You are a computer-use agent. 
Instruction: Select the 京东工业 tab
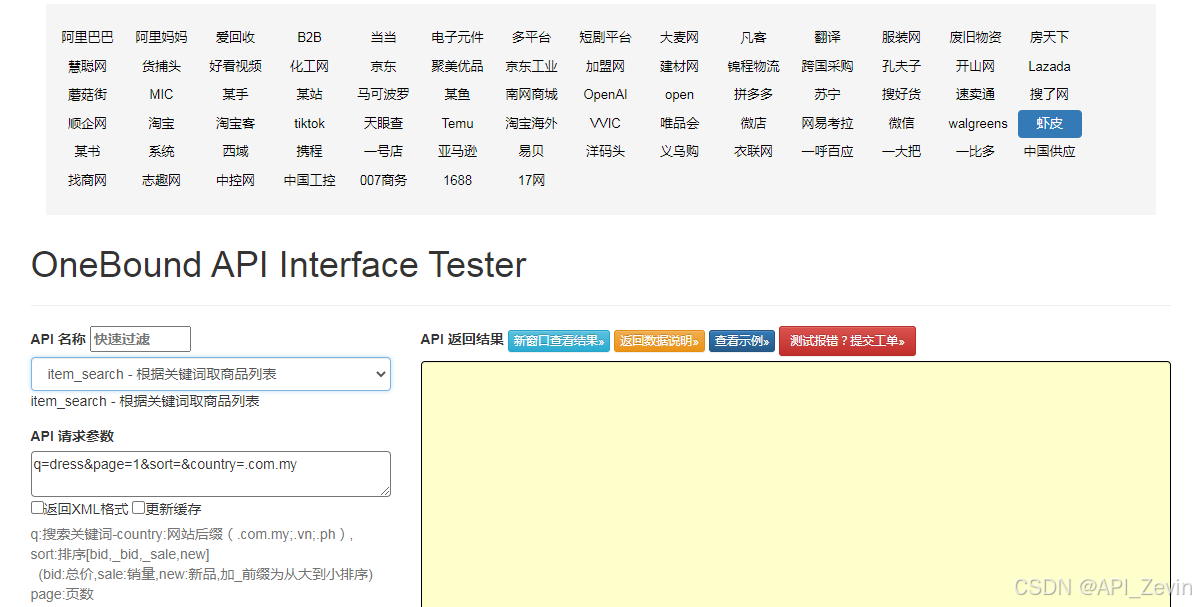pyautogui.click(x=531, y=66)
